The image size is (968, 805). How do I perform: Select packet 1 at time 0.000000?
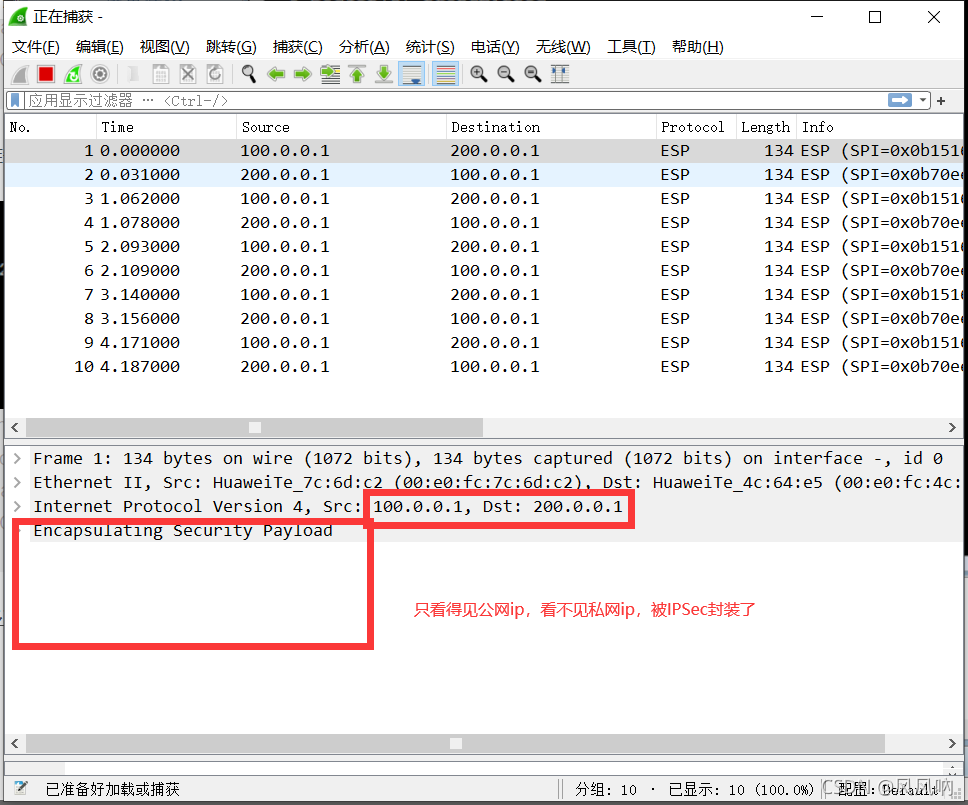[484, 151]
